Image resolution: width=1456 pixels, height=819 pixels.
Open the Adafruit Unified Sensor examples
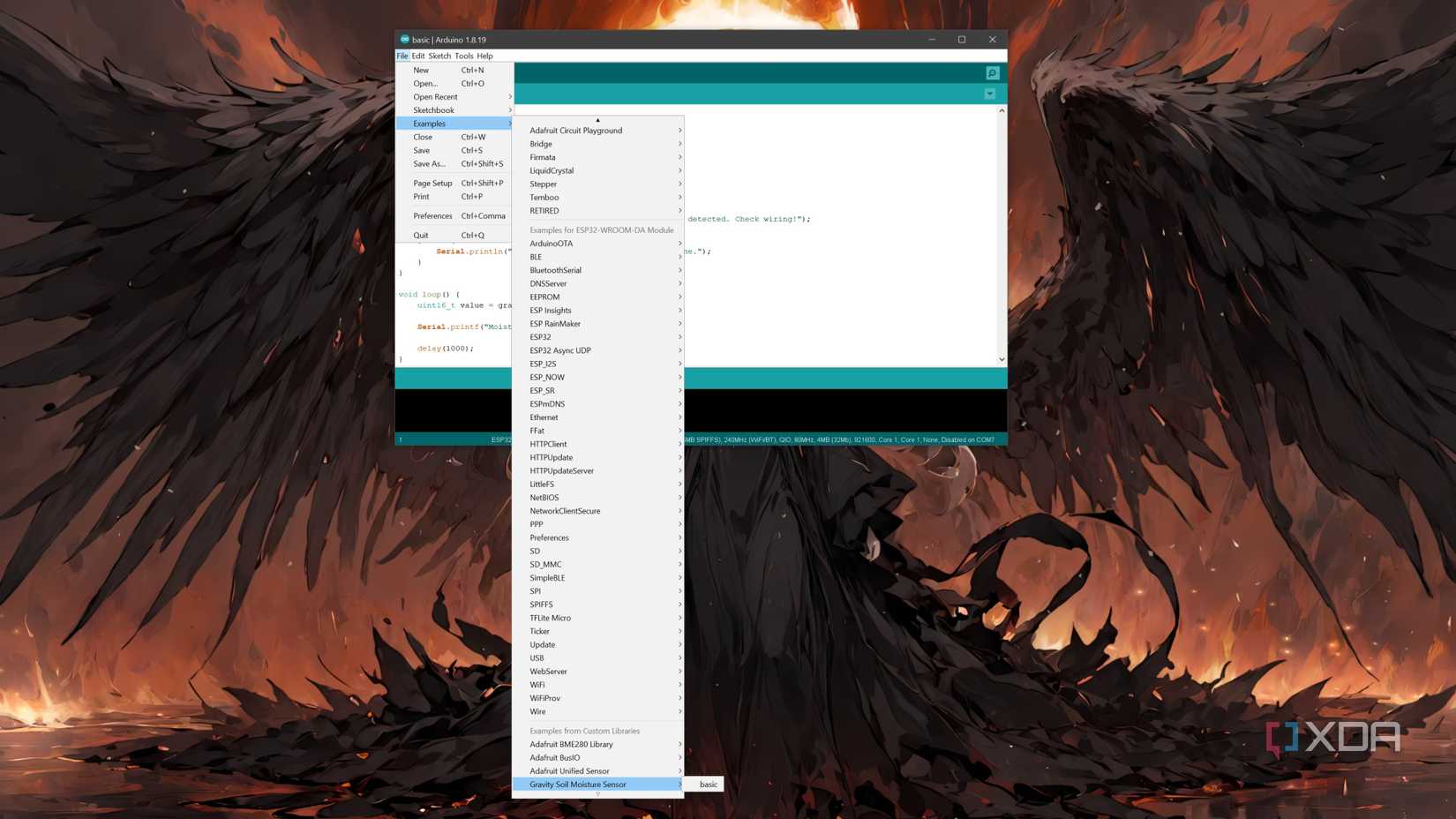point(598,771)
